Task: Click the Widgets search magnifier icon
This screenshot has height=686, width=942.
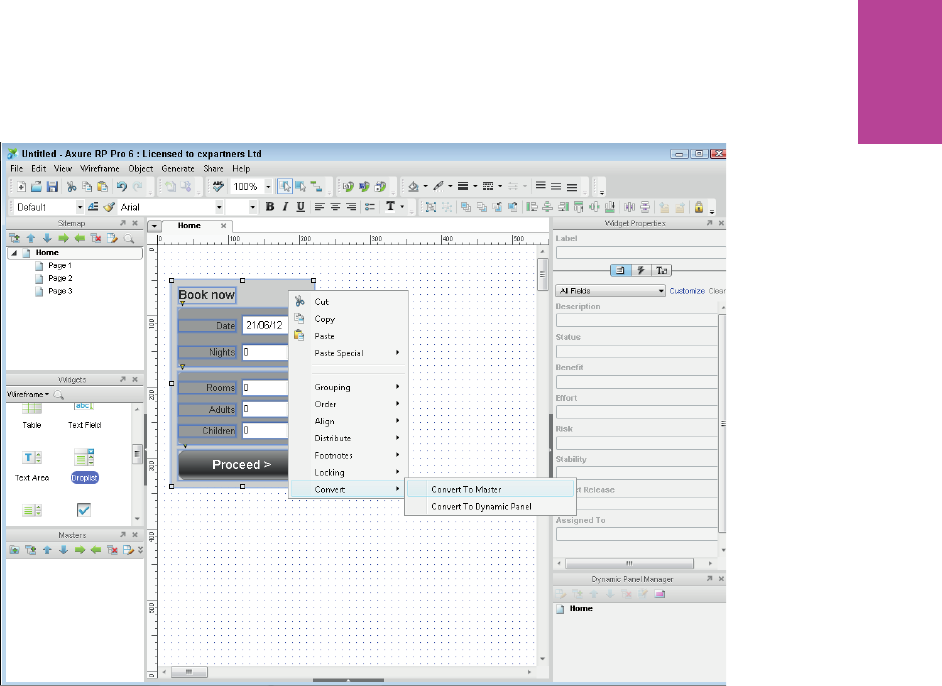Action: [58, 395]
